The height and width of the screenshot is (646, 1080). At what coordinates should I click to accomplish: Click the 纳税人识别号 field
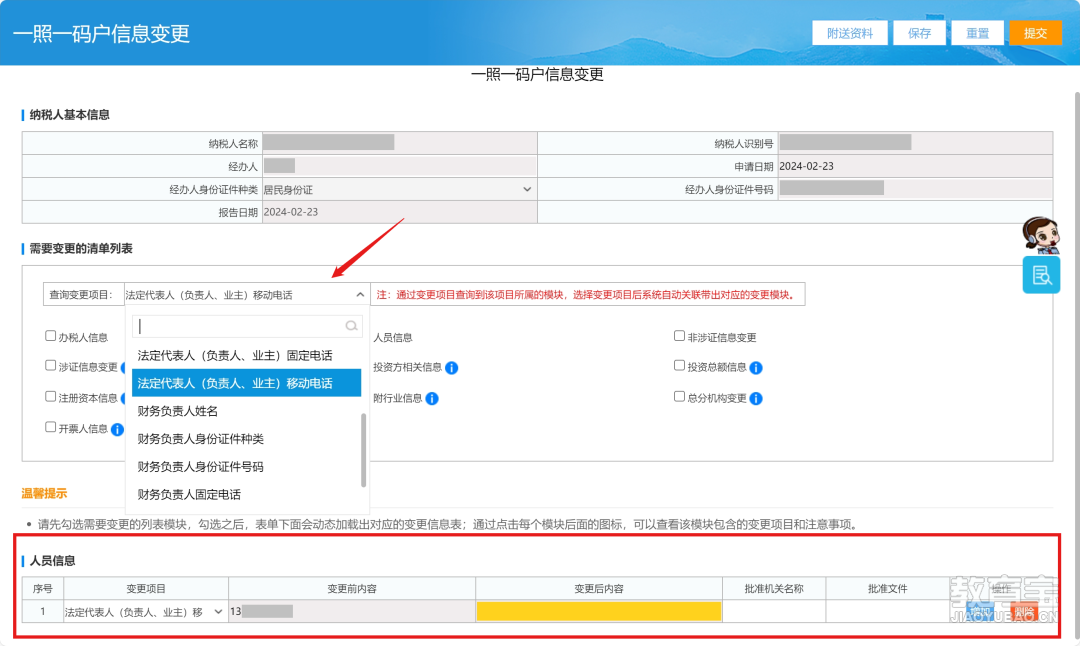[x=915, y=143]
